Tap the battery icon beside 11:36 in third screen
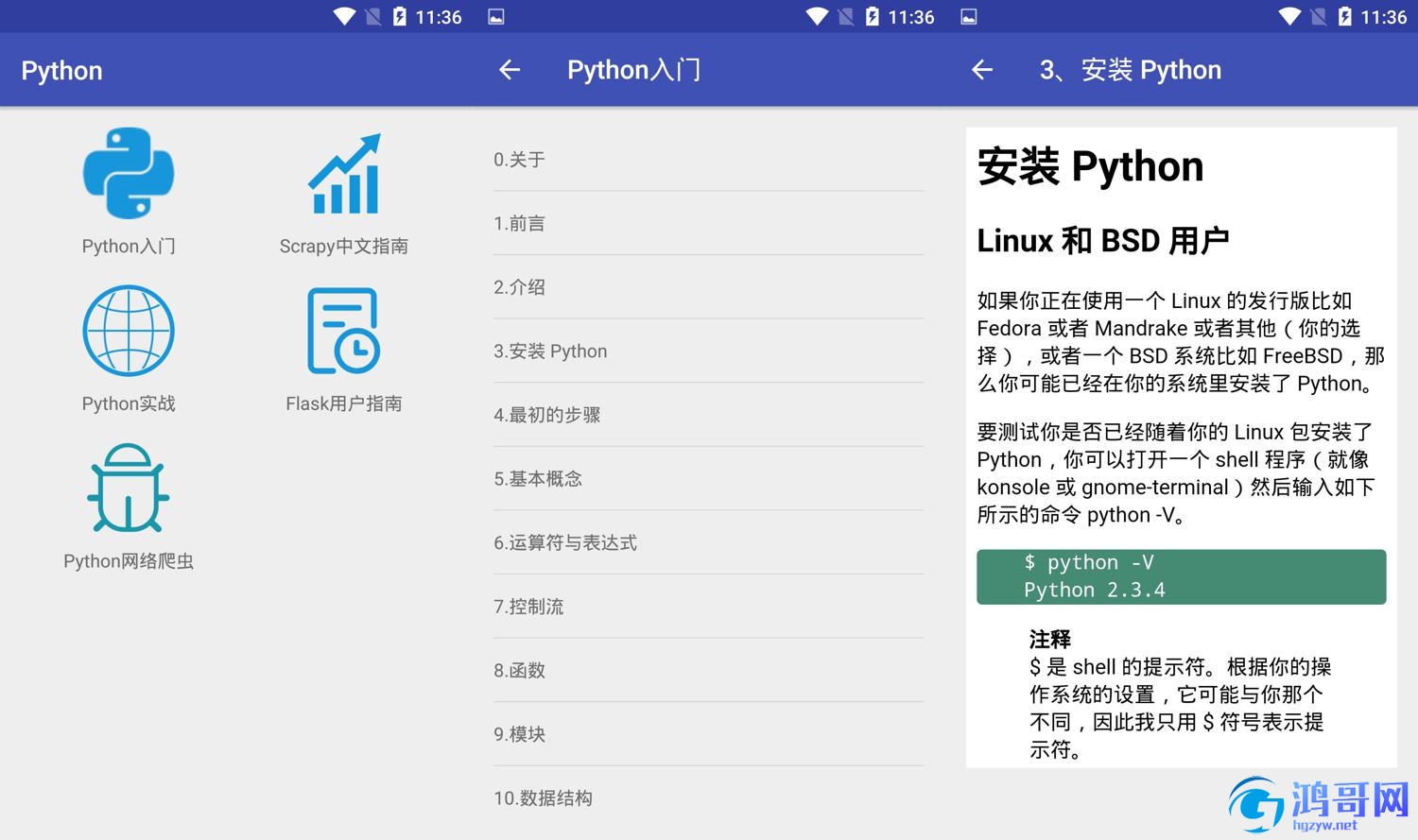The image size is (1418, 840). click(1344, 17)
